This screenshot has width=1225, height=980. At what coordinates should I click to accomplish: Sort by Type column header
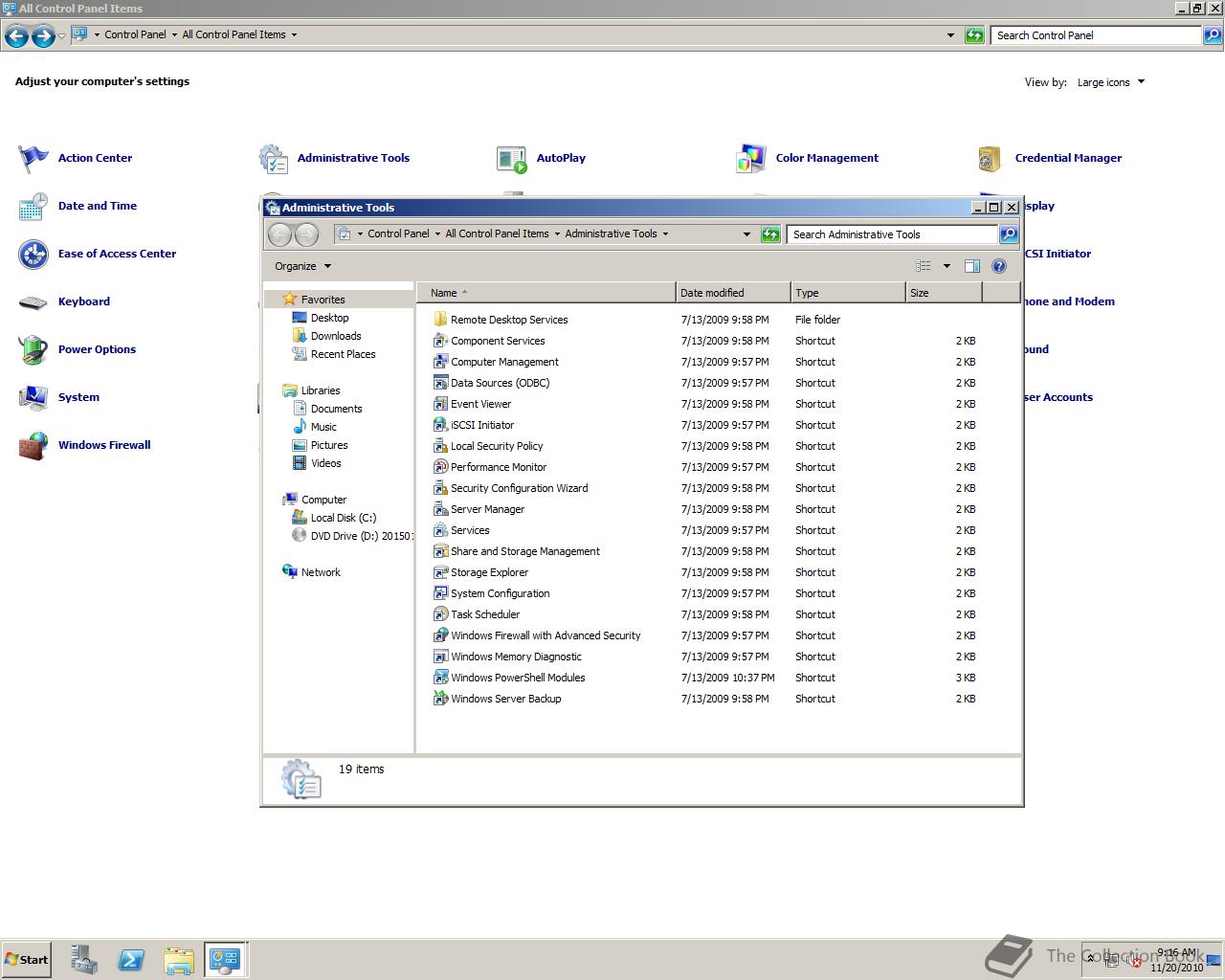848,293
